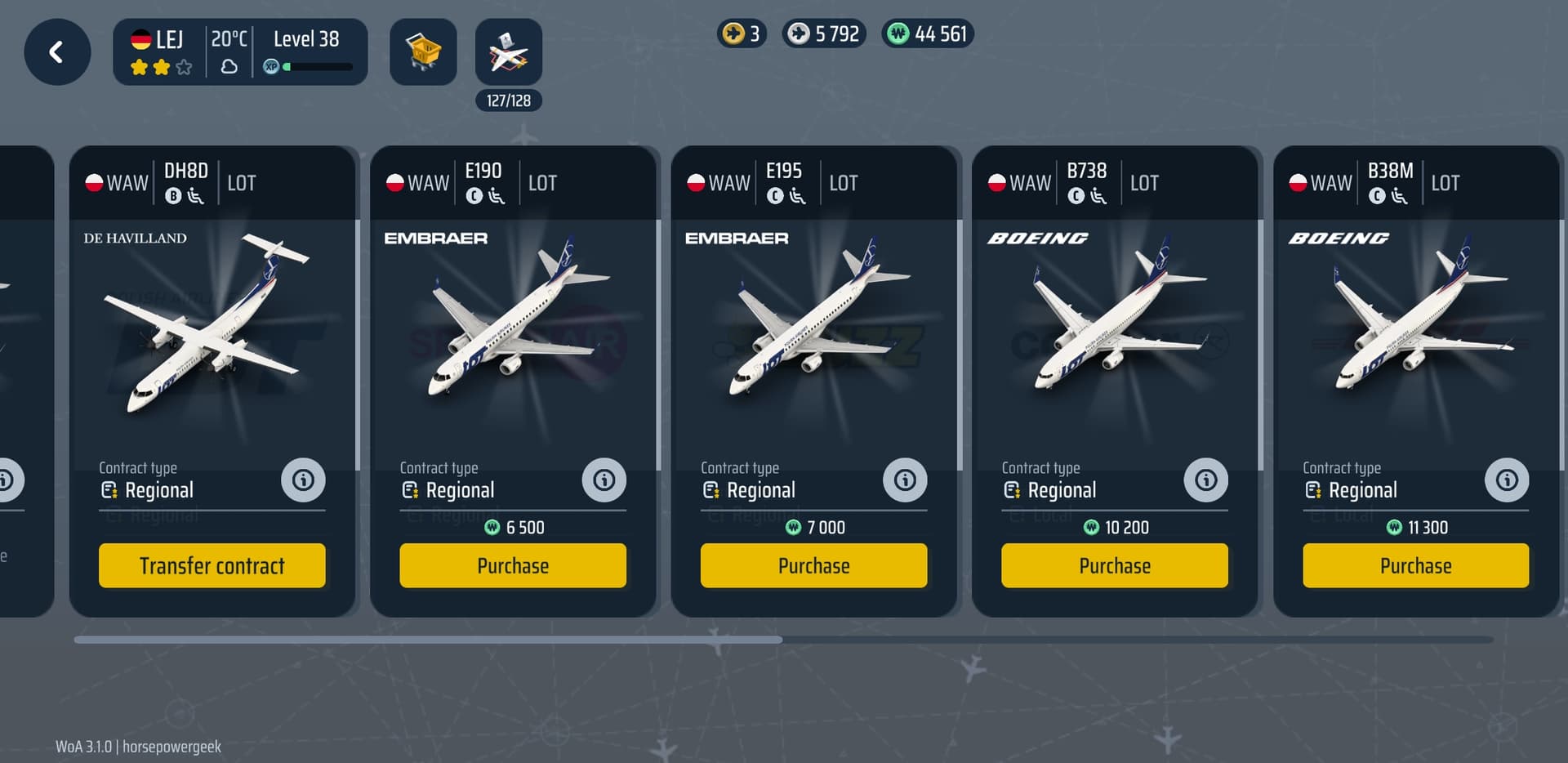Click the gold coin balance showing 3
This screenshot has height=763, width=1568.
pos(742,33)
